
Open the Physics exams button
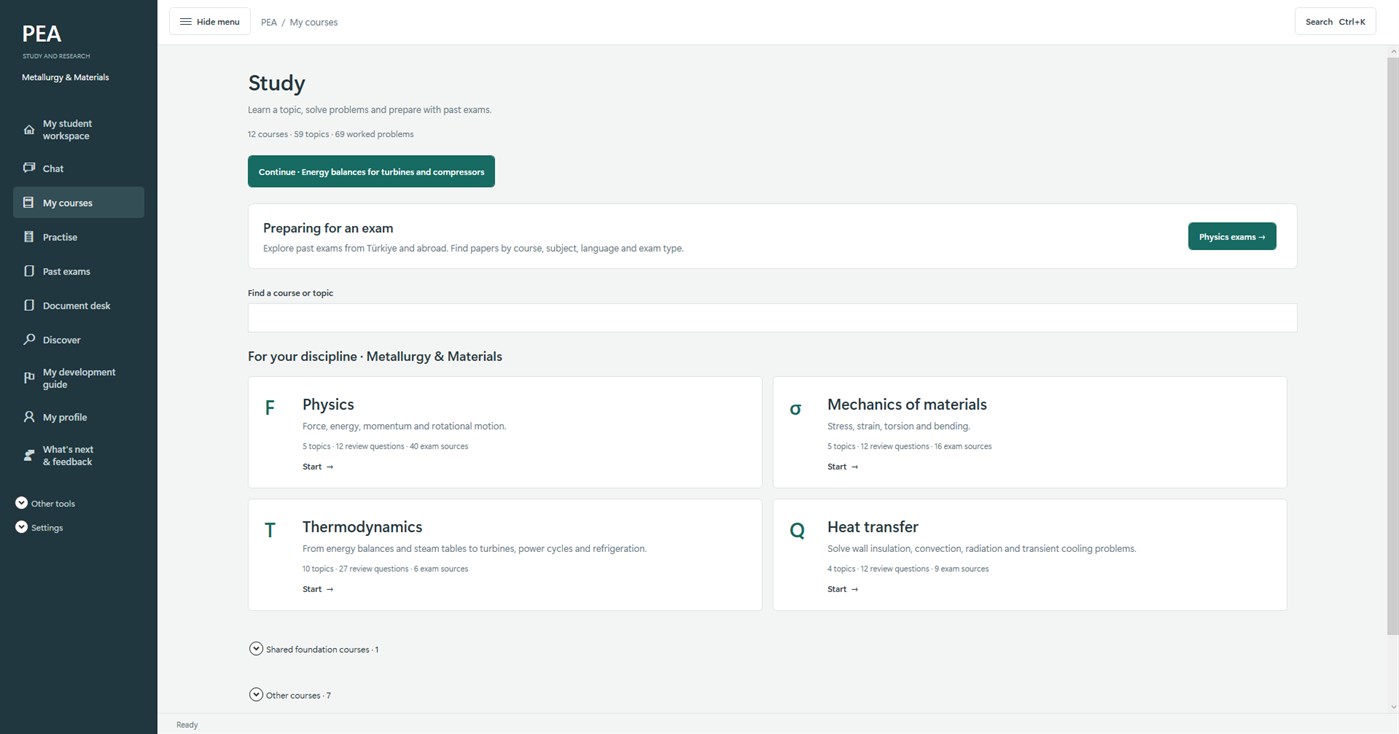[1232, 236]
